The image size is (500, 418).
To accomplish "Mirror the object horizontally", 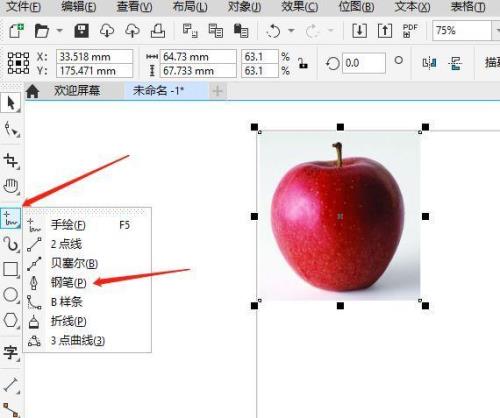I will [x=429, y=63].
